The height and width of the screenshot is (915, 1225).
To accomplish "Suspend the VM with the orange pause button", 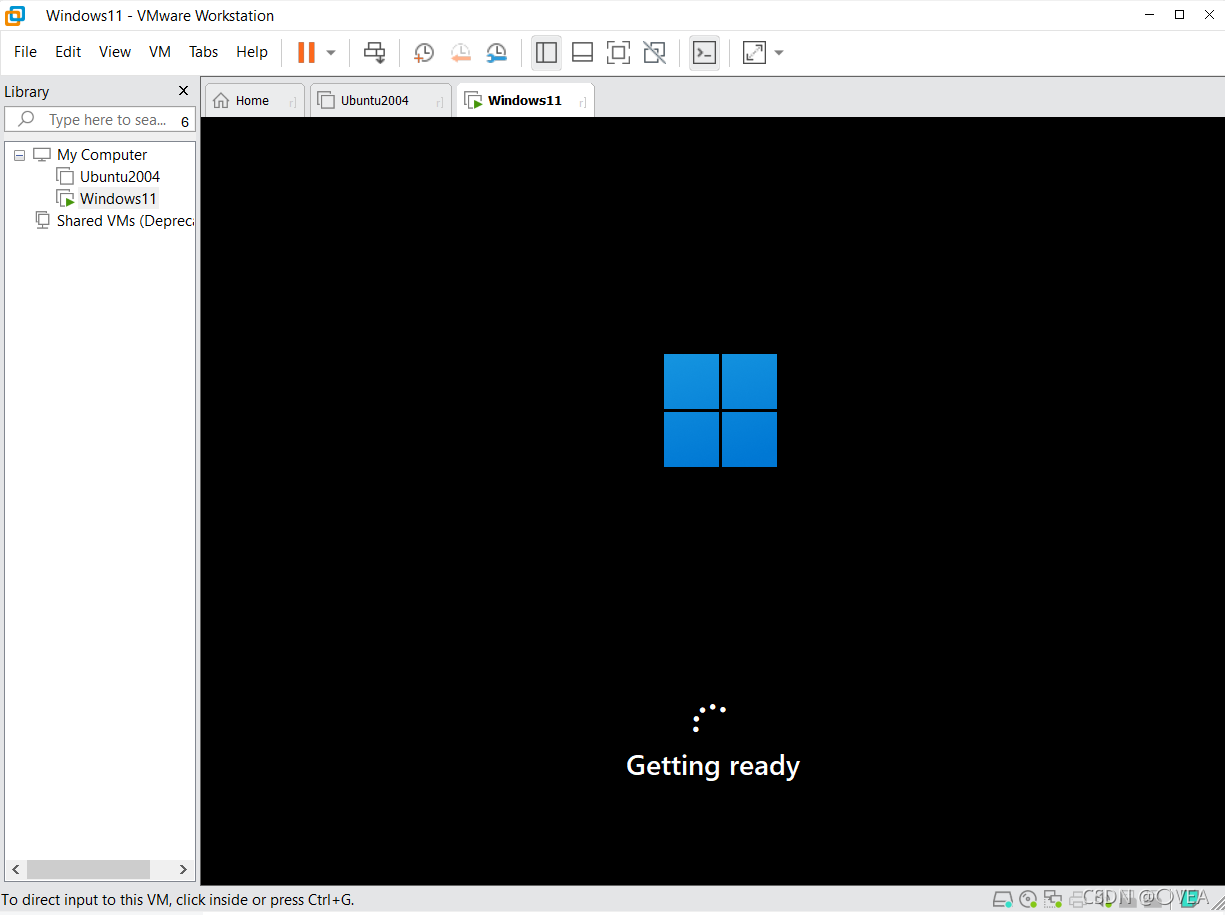I will pos(306,52).
